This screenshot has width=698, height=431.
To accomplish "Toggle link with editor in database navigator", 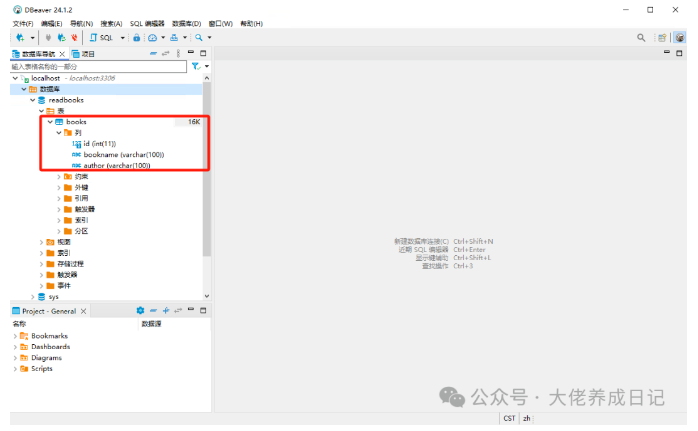I will pyautogui.click(x=166, y=53).
